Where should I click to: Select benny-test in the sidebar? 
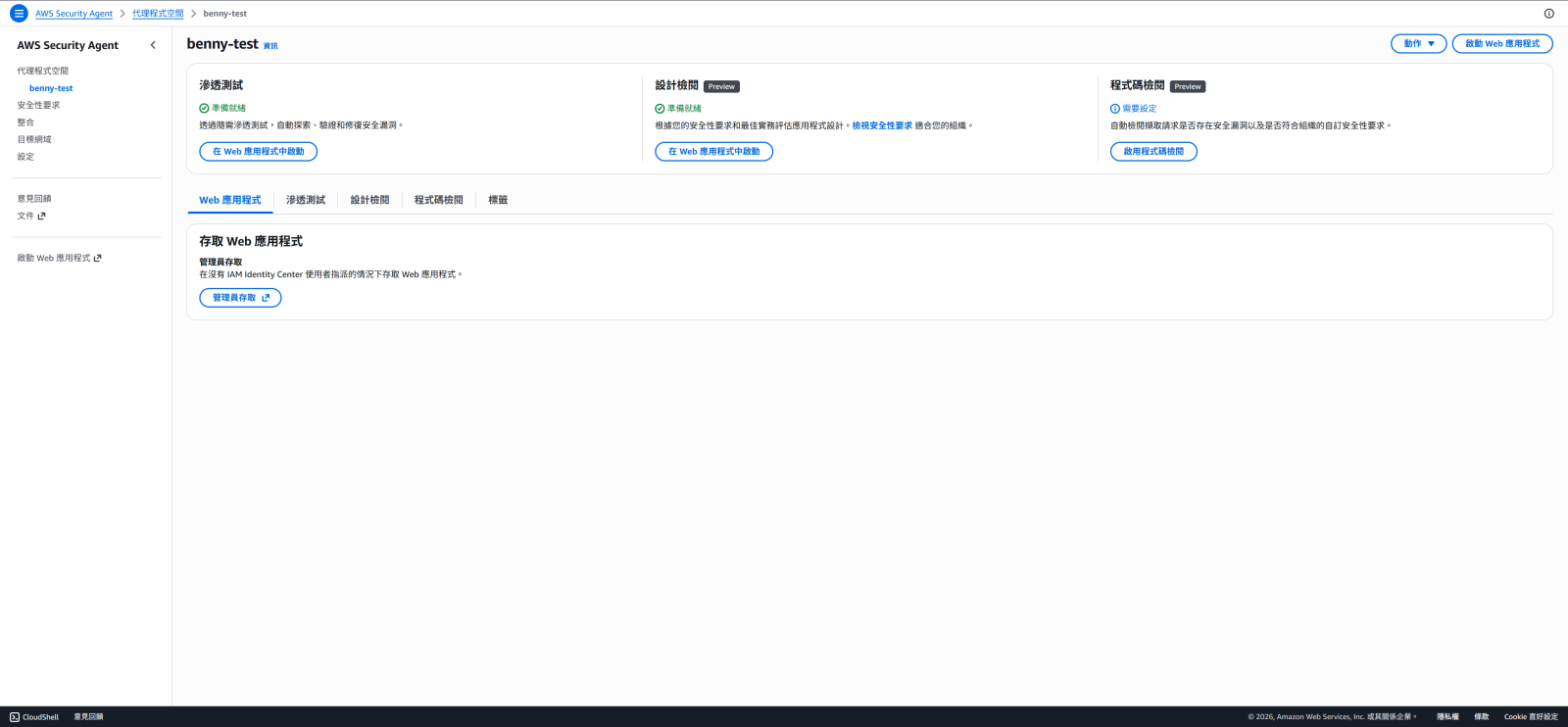pyautogui.click(x=51, y=88)
